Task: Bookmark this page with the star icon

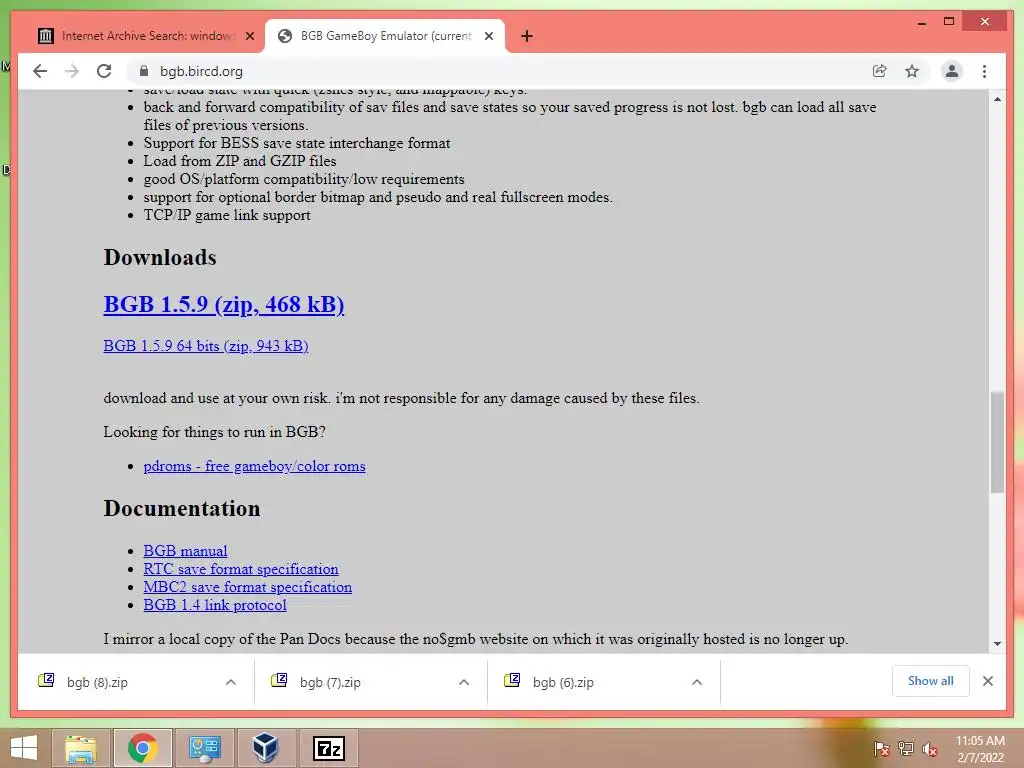Action: 912,71
